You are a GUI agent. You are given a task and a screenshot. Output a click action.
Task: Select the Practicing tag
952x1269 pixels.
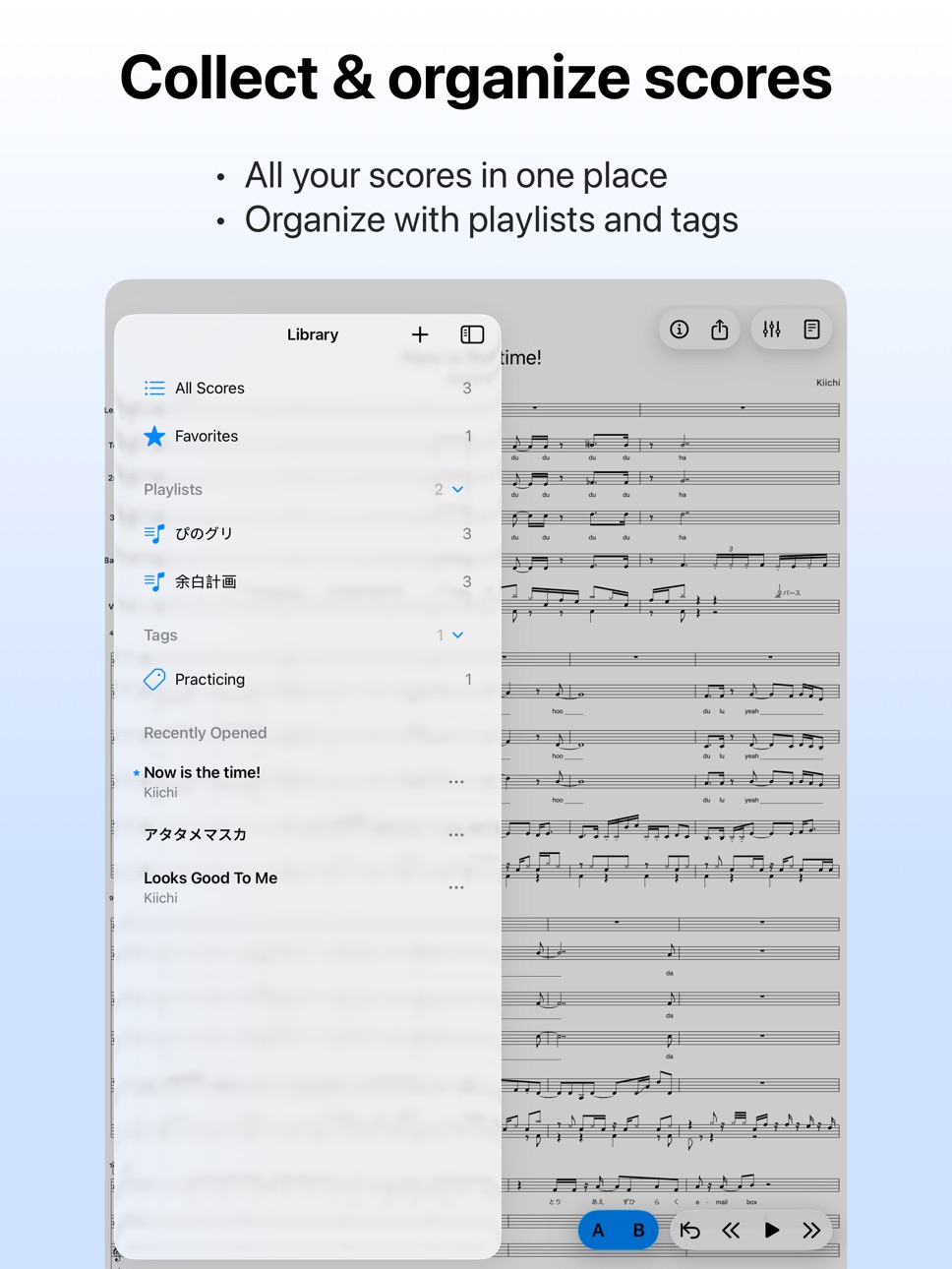tap(308, 679)
